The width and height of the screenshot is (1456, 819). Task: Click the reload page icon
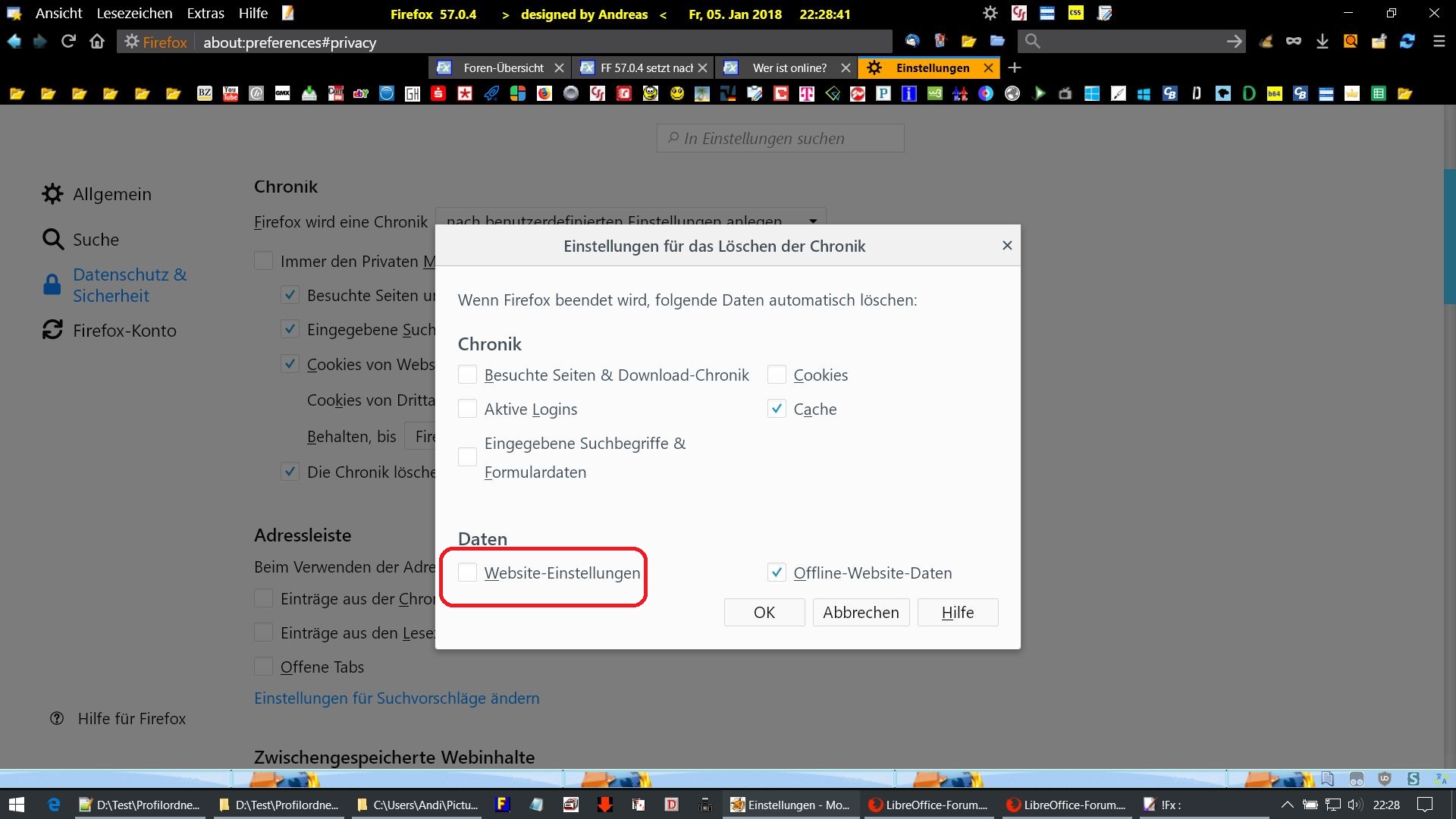68,42
